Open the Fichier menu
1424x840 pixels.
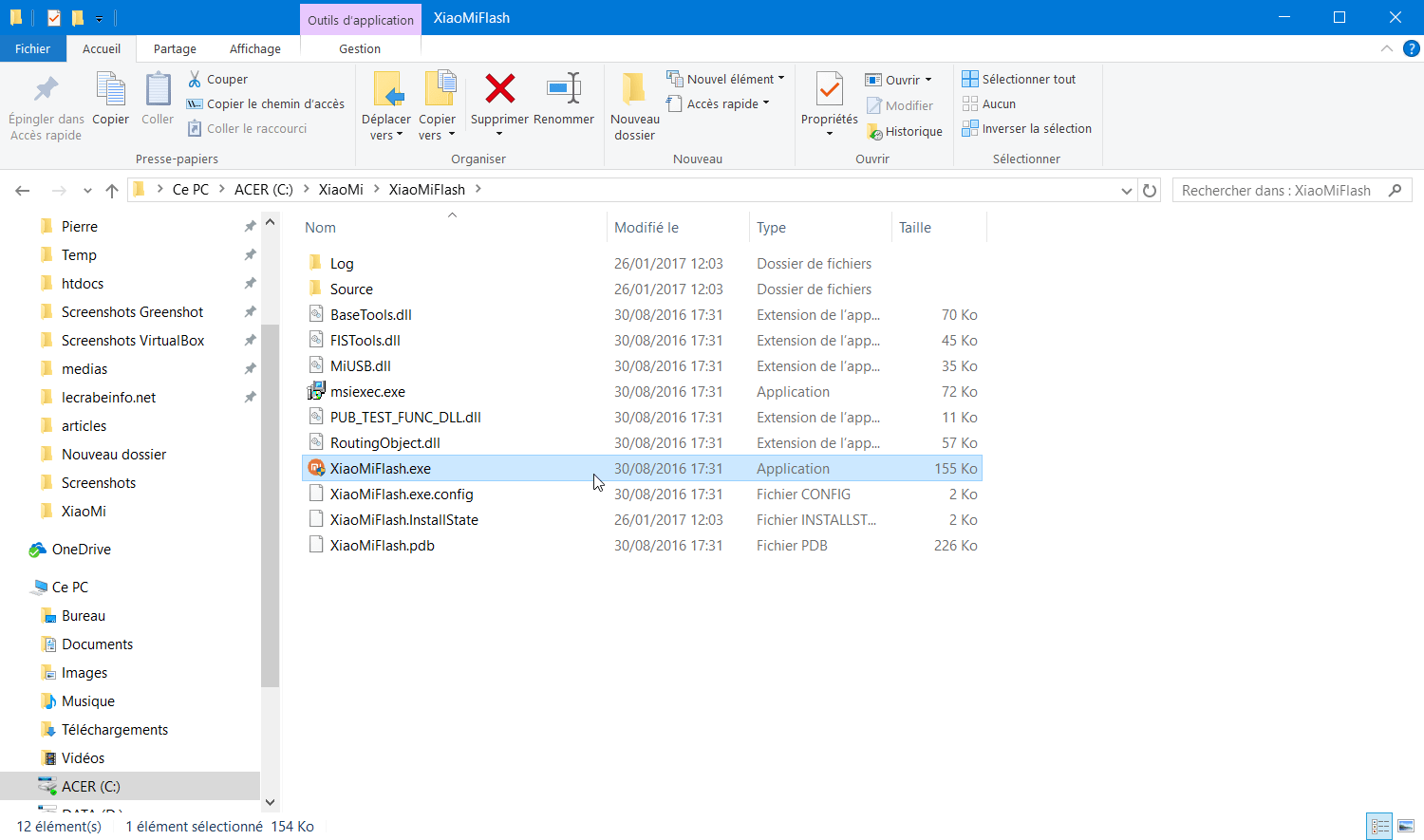tap(32, 48)
